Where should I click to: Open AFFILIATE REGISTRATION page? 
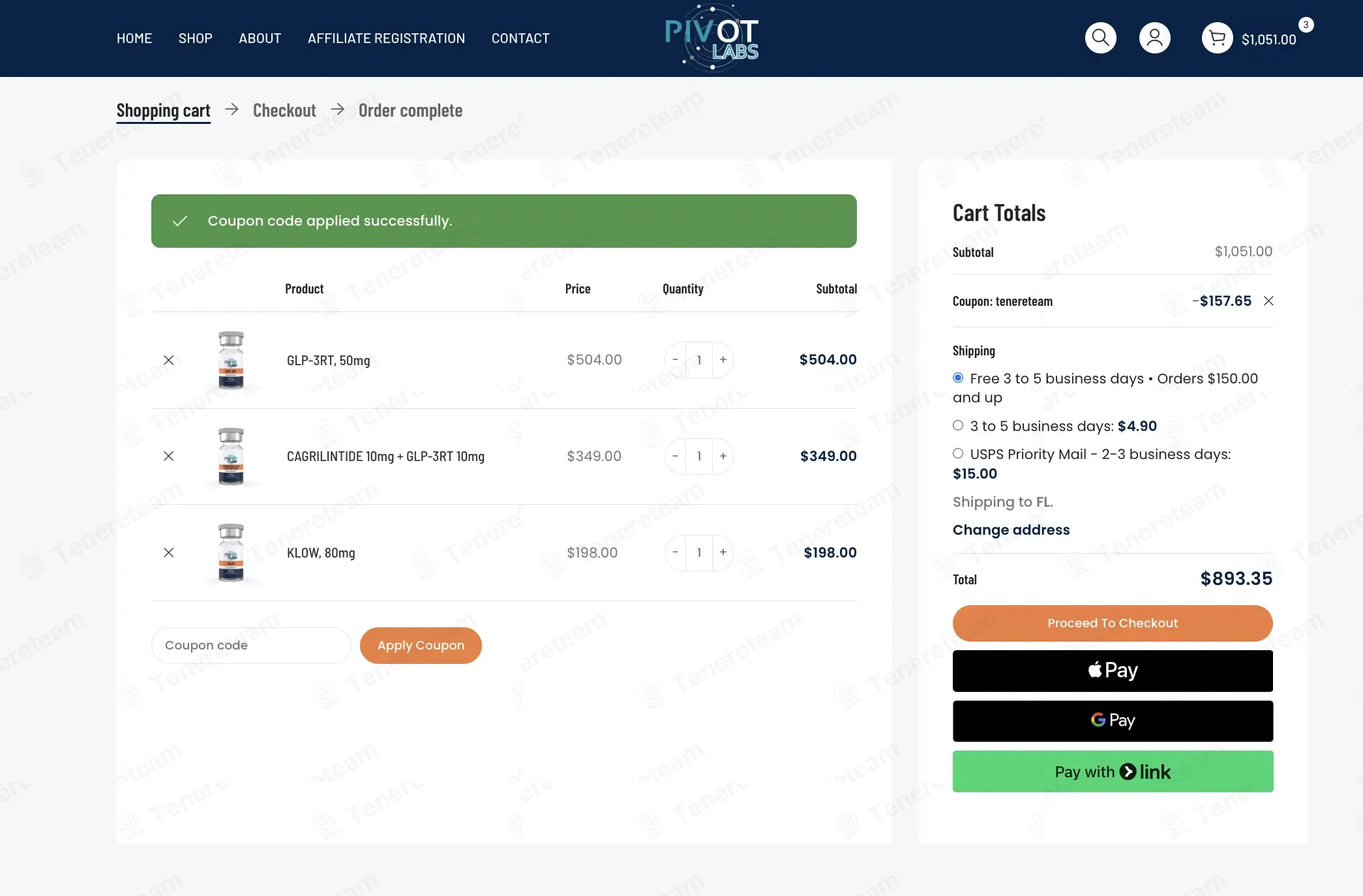pos(386,38)
